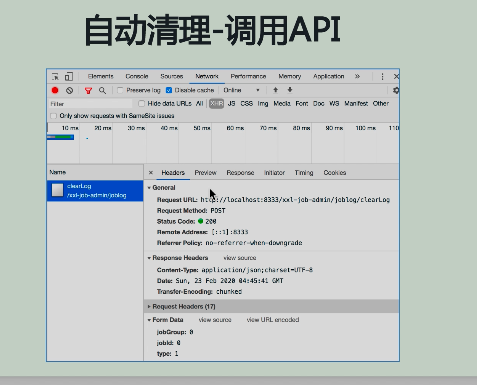This screenshot has width=477, height=385.
Task: Open the Preview detail tab
Action: (206, 173)
